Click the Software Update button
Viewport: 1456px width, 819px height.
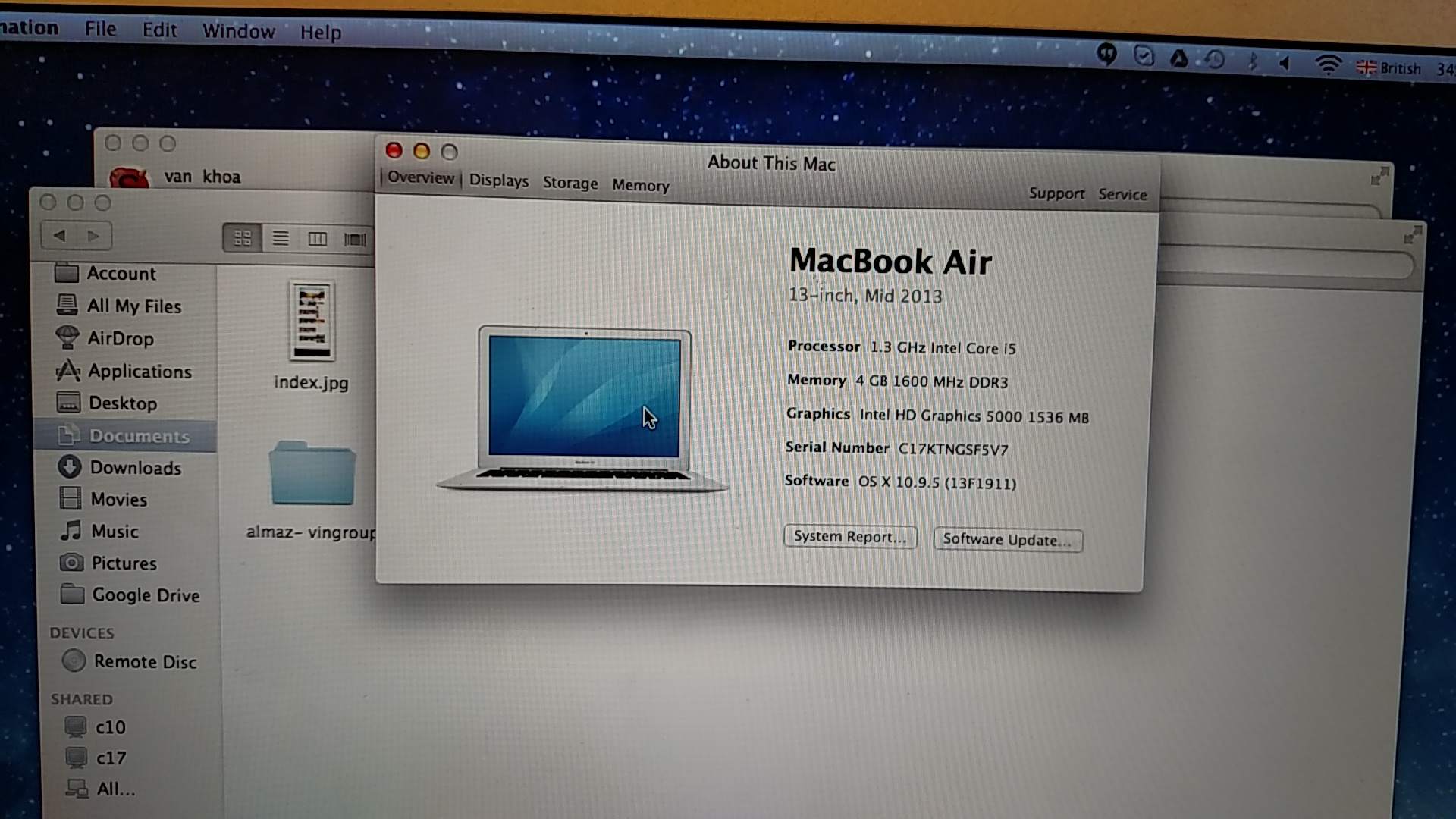[x=1008, y=540]
